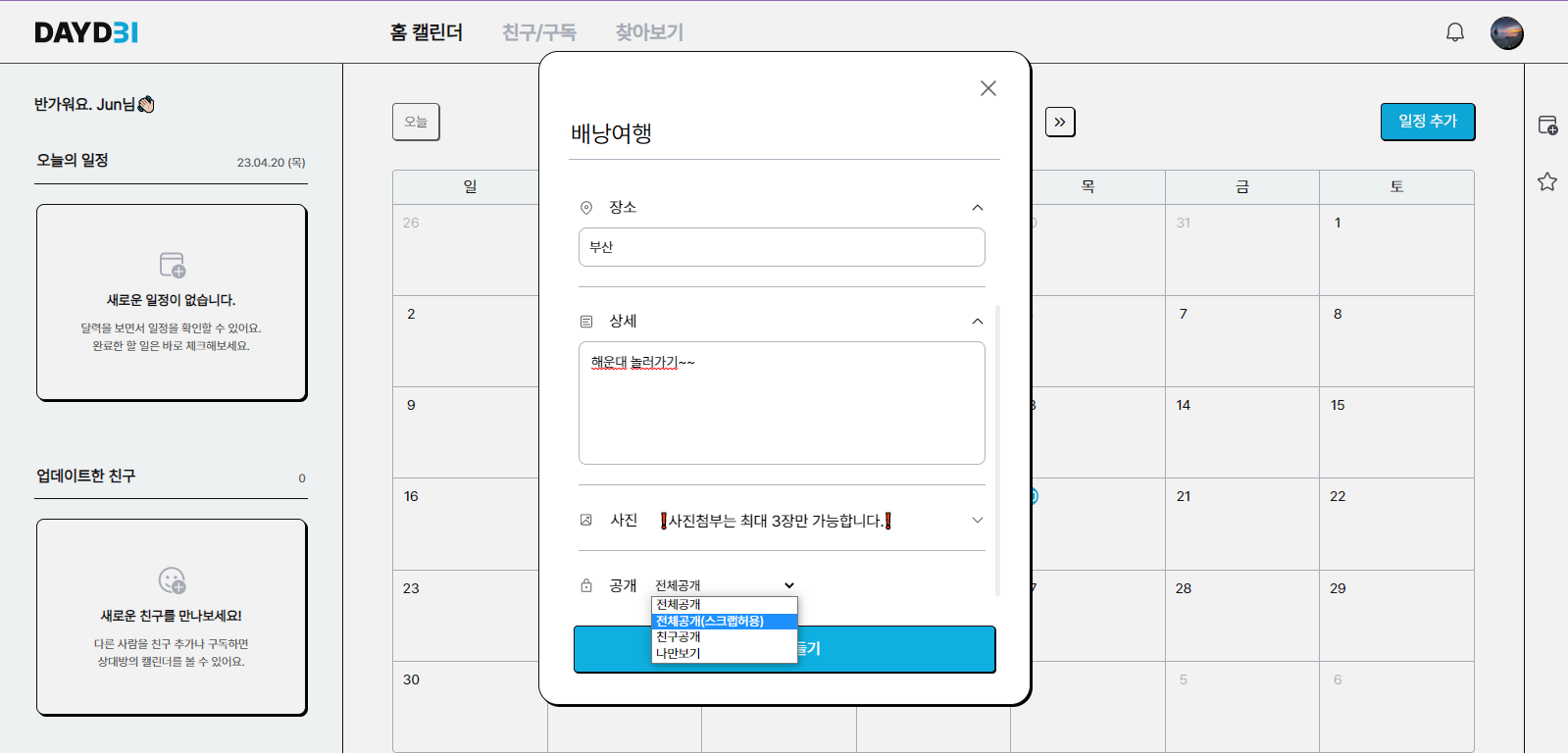Click the photo icon beside 사진
The width and height of the screenshot is (1568, 753).
586,520
